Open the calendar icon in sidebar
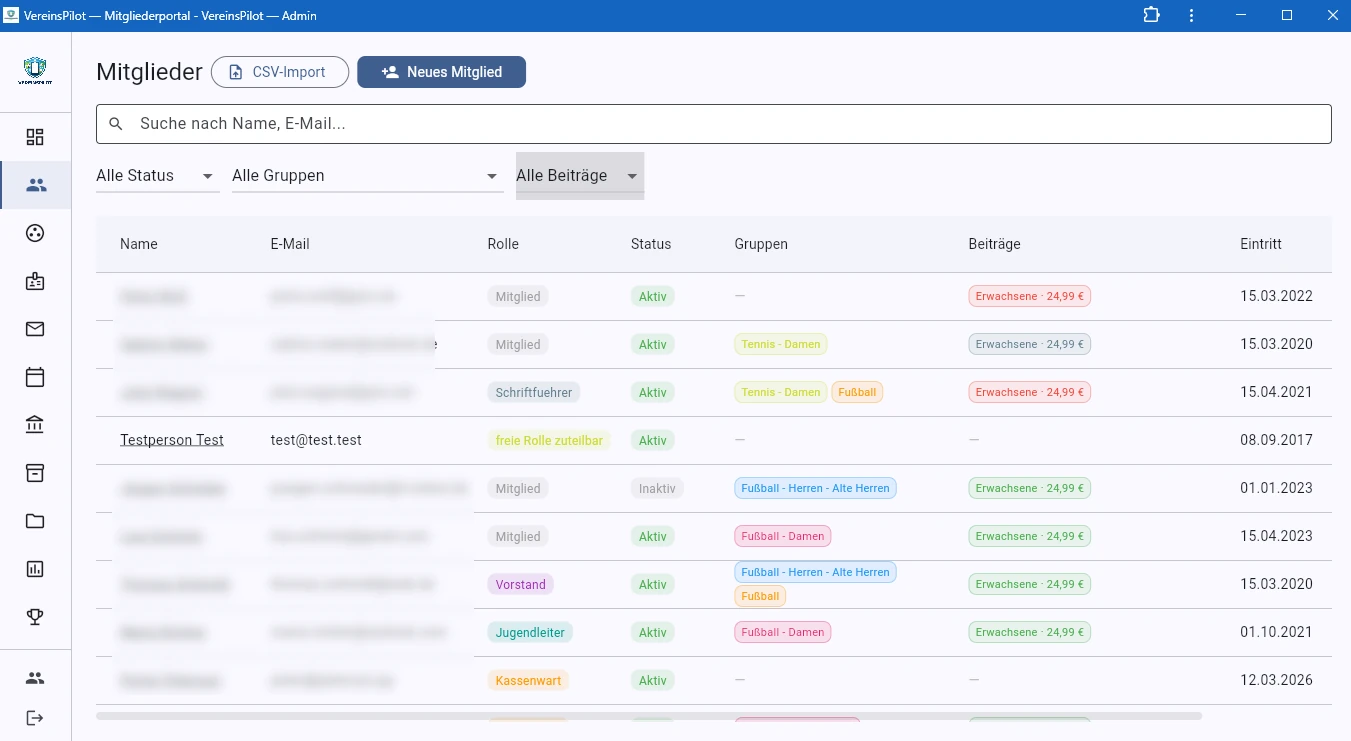 [35, 377]
